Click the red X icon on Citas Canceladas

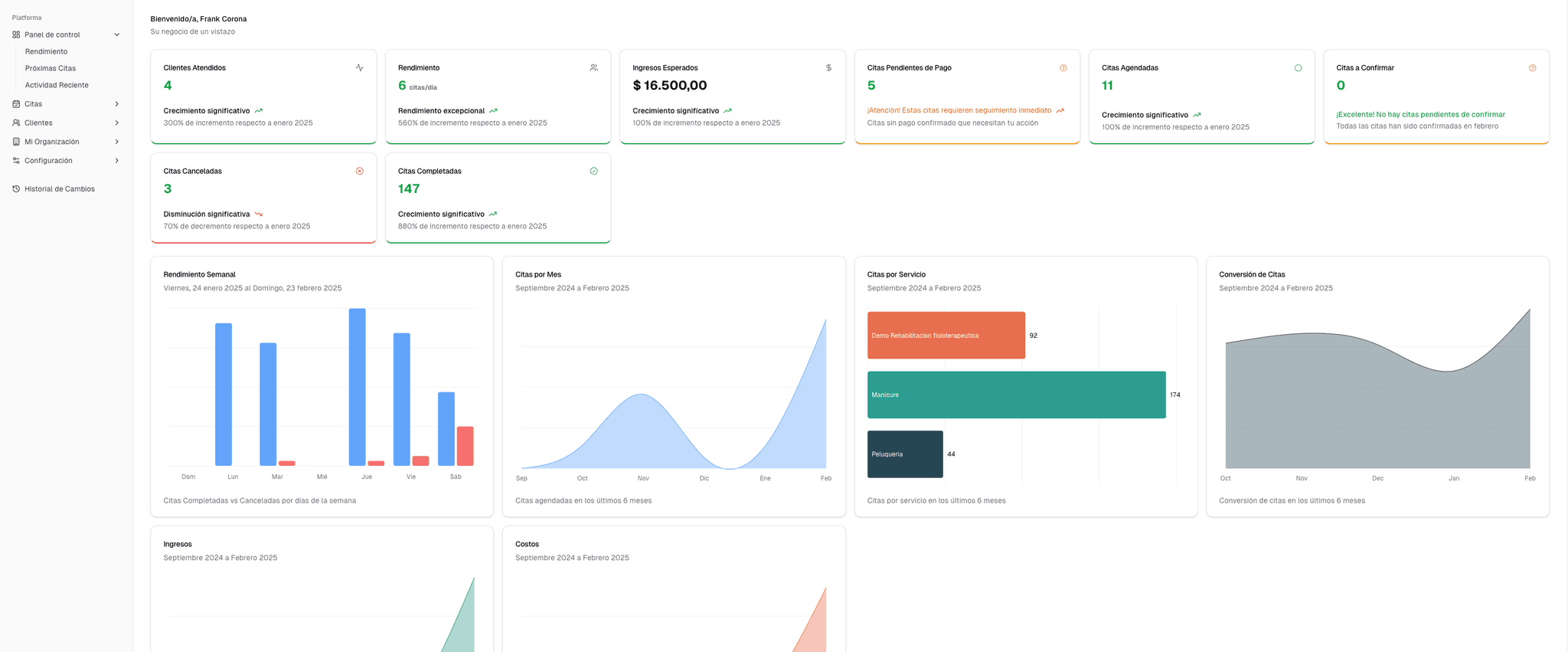(x=360, y=172)
